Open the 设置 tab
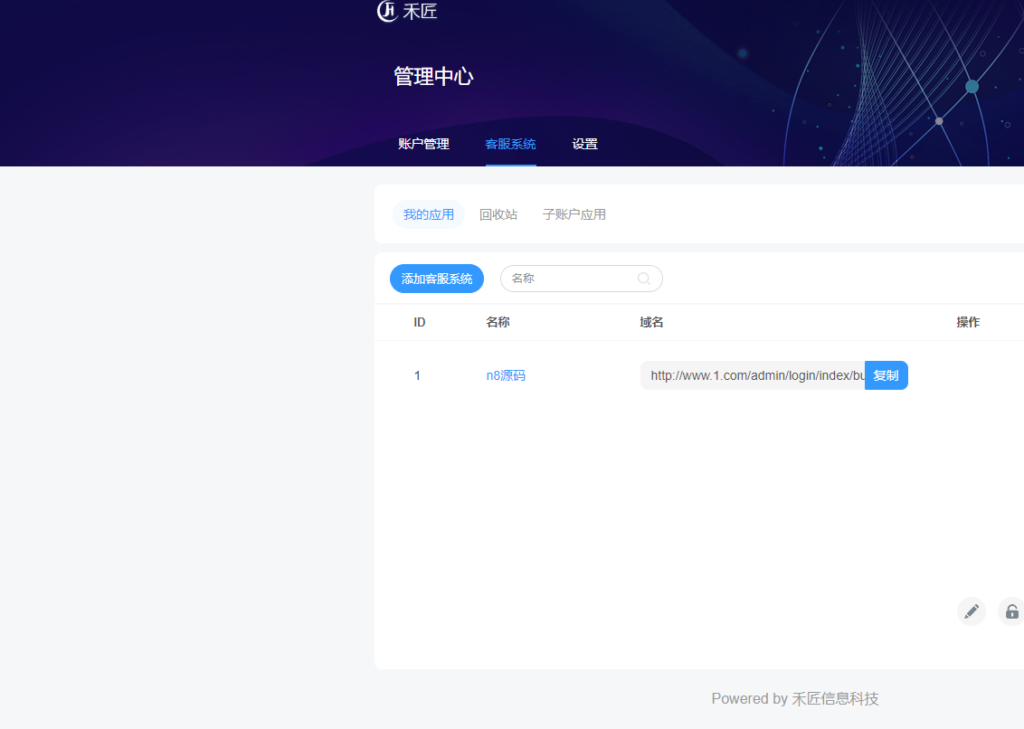The image size is (1024, 729). [585, 144]
